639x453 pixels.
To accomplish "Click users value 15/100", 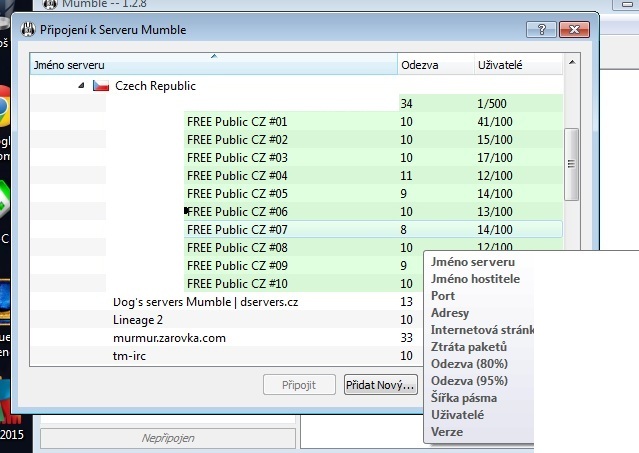I will tap(495, 139).
